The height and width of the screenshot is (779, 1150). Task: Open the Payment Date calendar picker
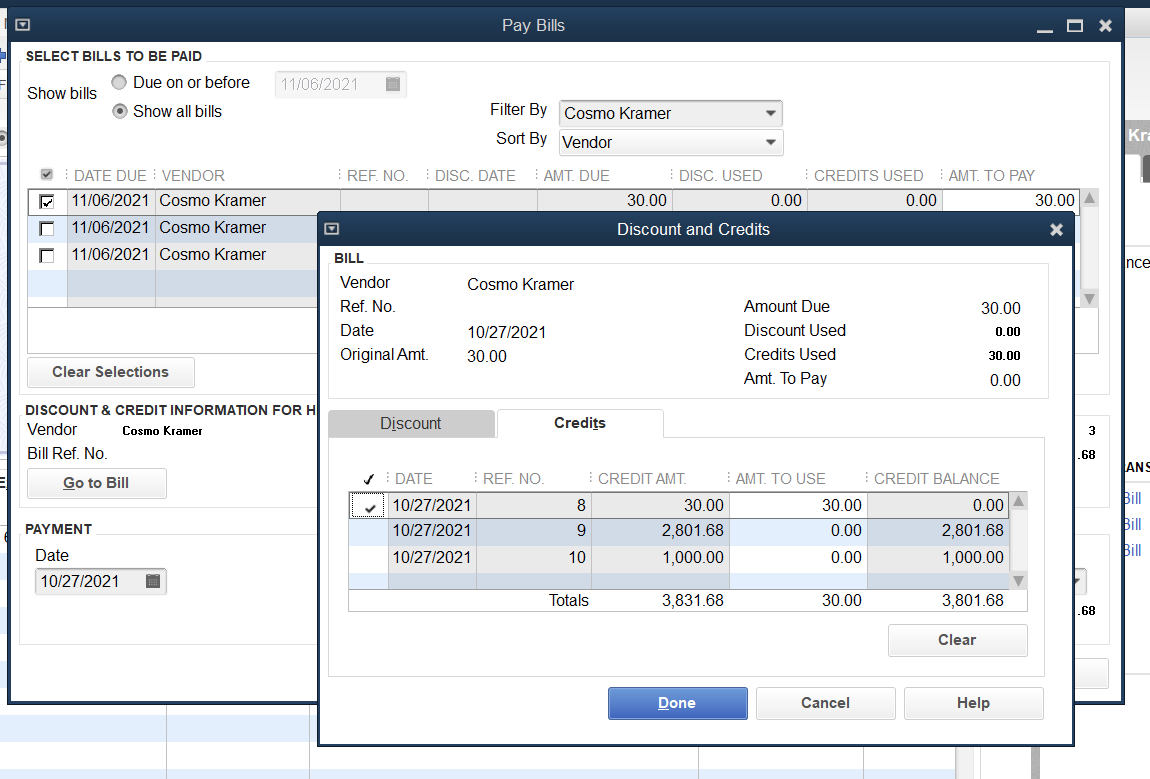(153, 581)
